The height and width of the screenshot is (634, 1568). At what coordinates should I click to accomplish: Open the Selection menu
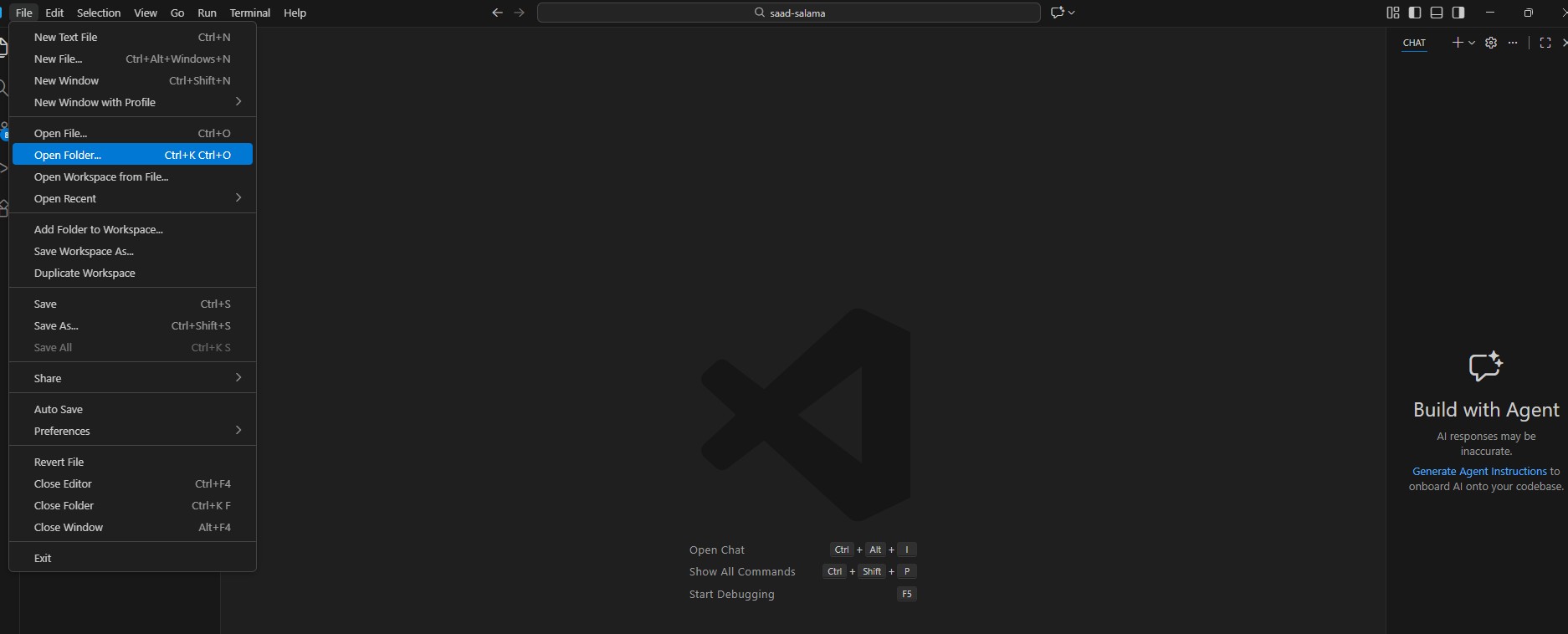point(99,13)
